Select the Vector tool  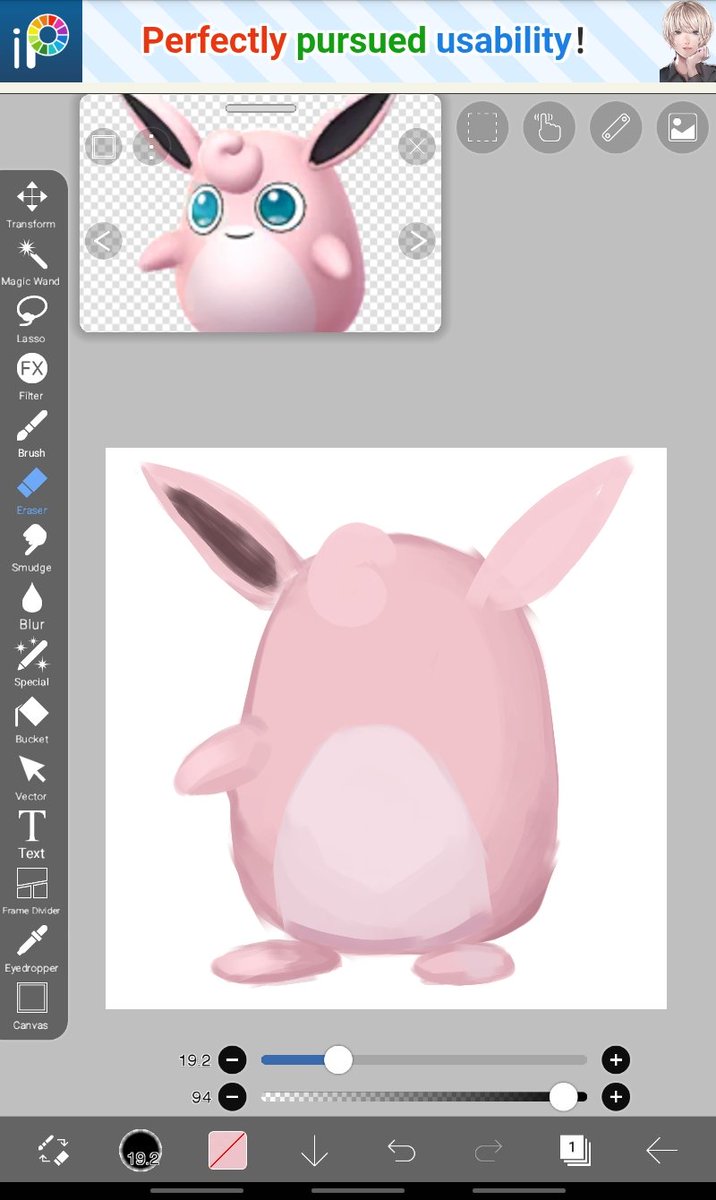coord(32,777)
